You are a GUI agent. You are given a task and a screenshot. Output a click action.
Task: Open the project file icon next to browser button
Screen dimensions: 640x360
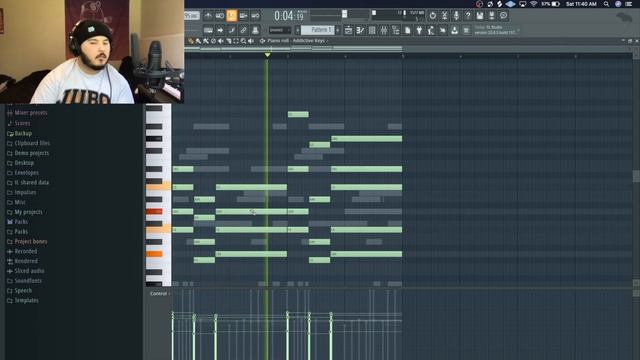tap(407, 30)
